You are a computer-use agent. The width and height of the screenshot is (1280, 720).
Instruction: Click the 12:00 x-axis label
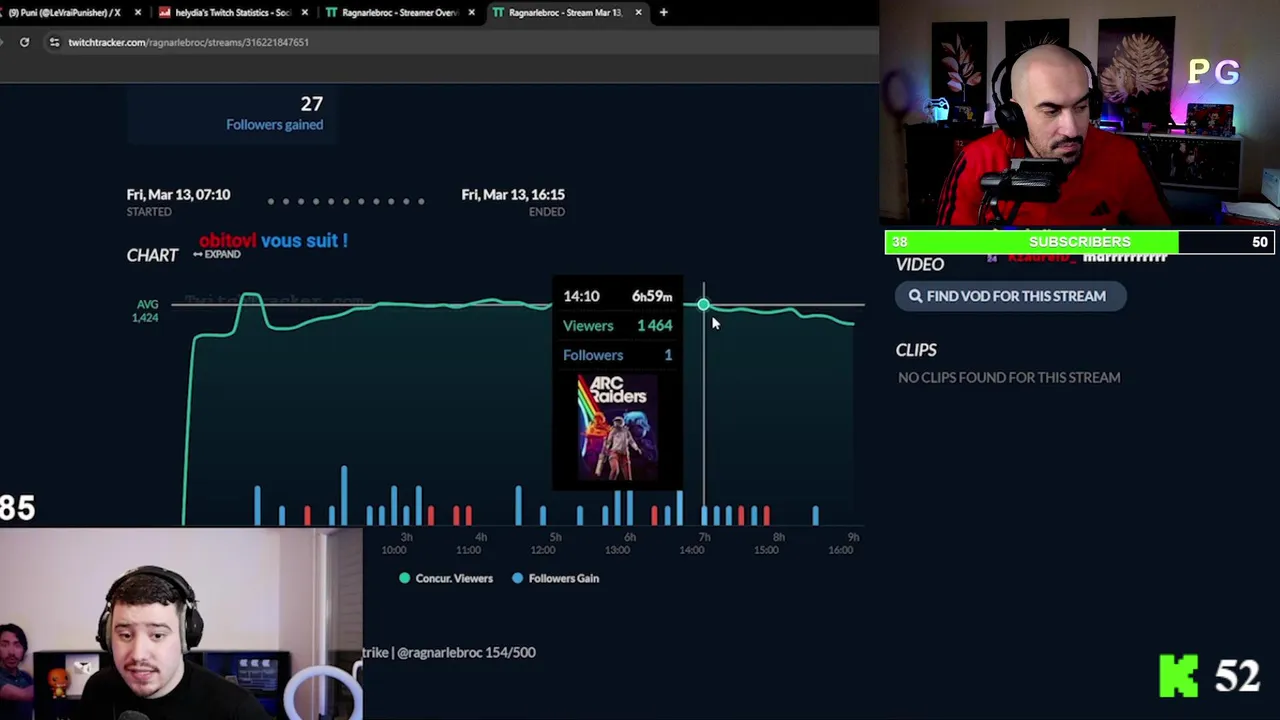[x=542, y=550]
